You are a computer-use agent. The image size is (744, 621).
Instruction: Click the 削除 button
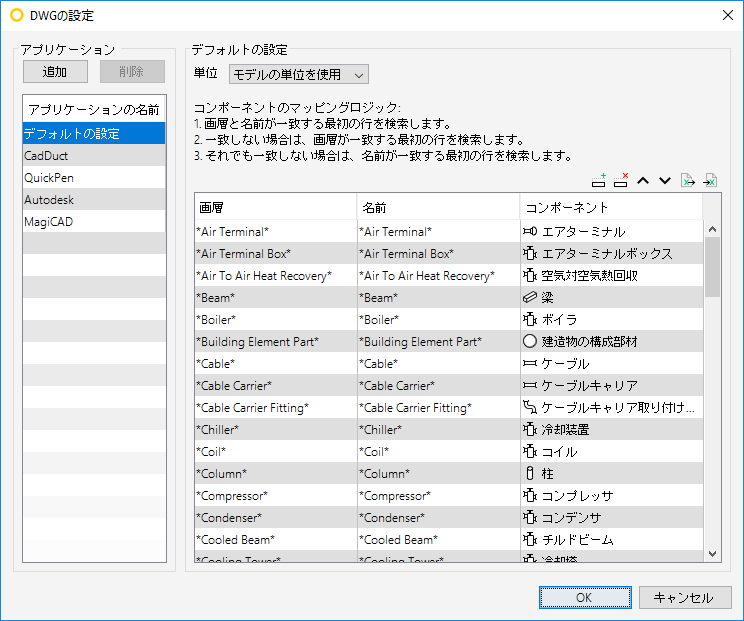[x=132, y=72]
